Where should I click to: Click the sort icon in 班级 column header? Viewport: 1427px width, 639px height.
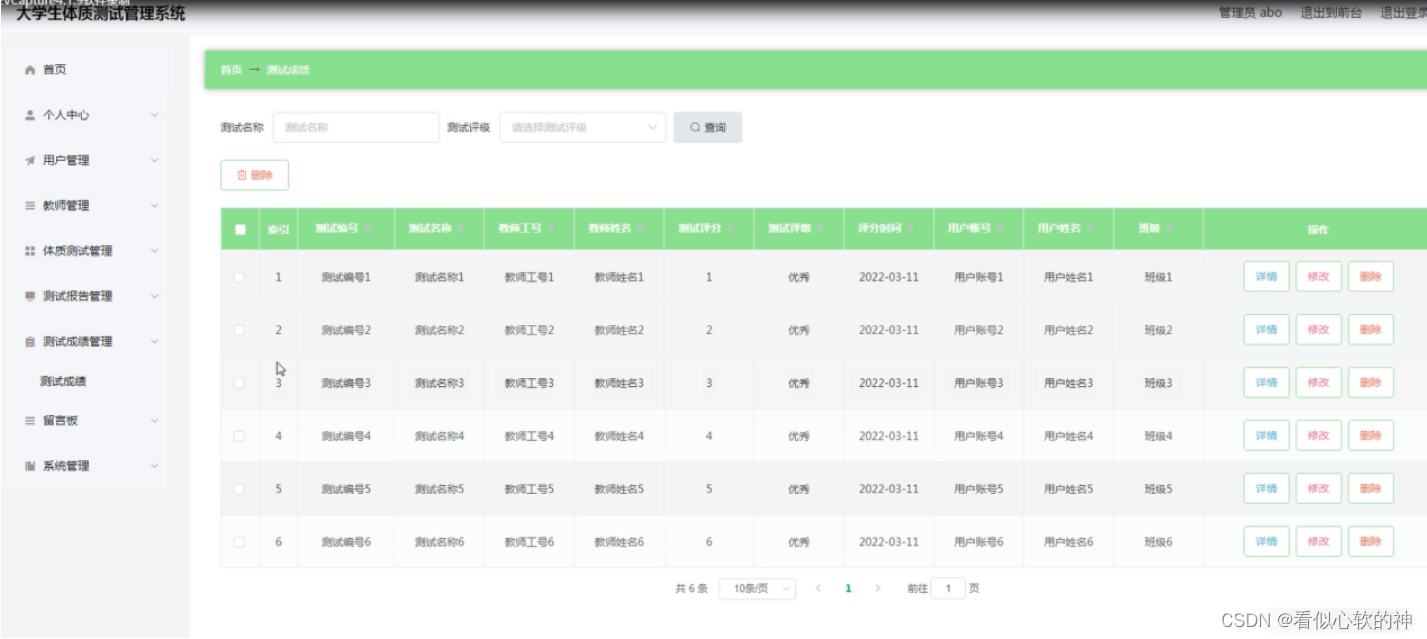[x=1169, y=229]
